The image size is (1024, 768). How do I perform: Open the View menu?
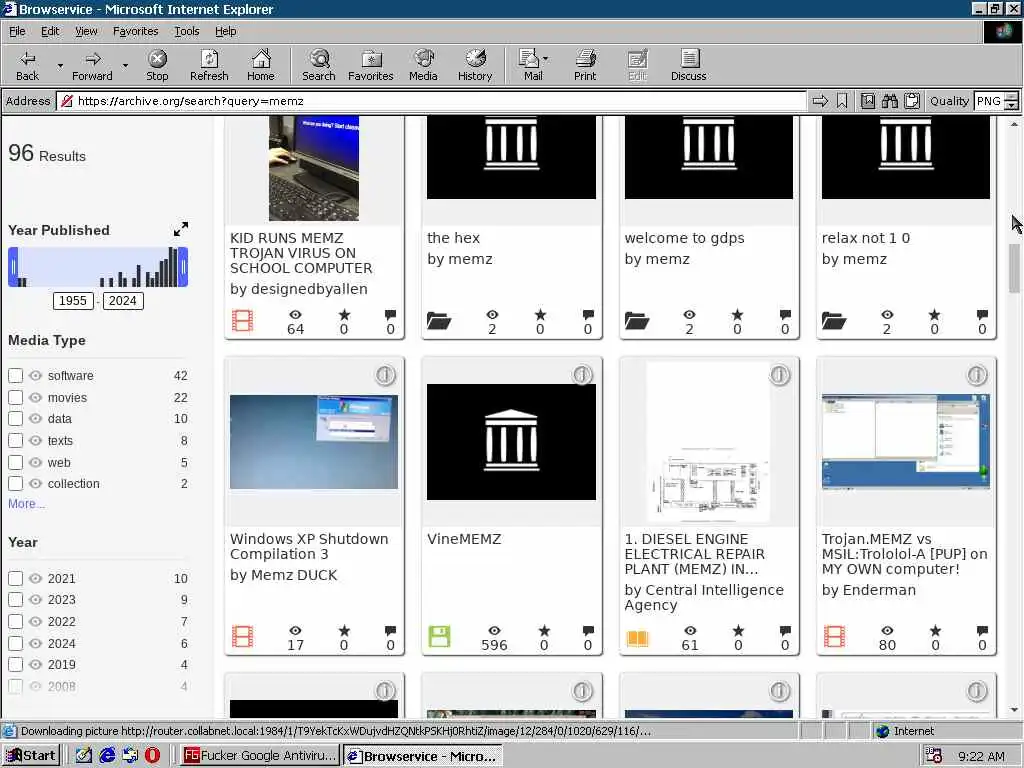pos(86,31)
